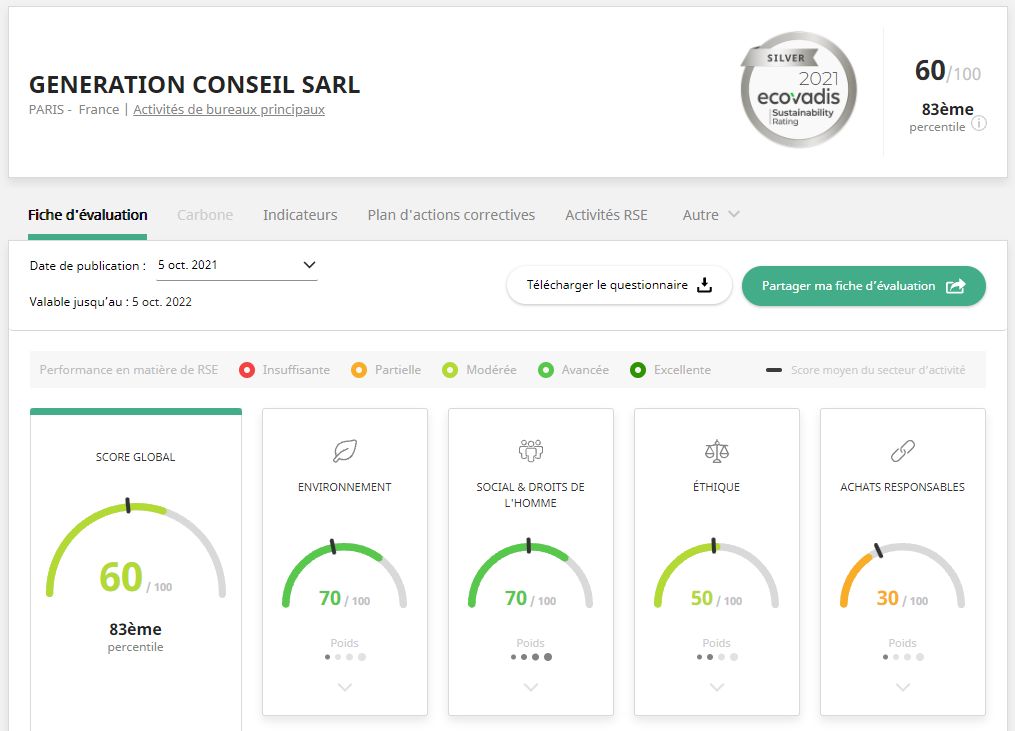The image size is (1015, 731).
Task: Click the Score Global gauge arc
Action: (136, 548)
